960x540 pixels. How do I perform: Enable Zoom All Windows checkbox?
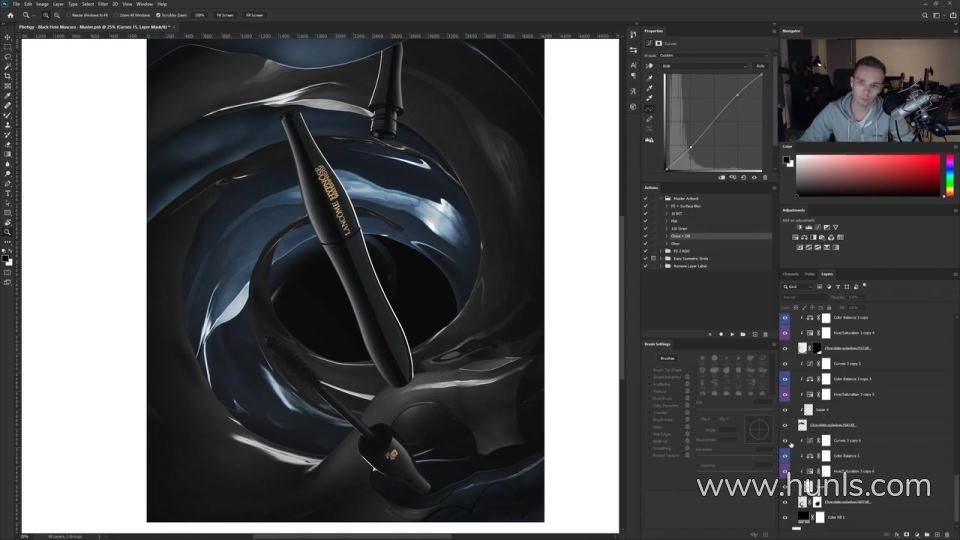[116, 15]
